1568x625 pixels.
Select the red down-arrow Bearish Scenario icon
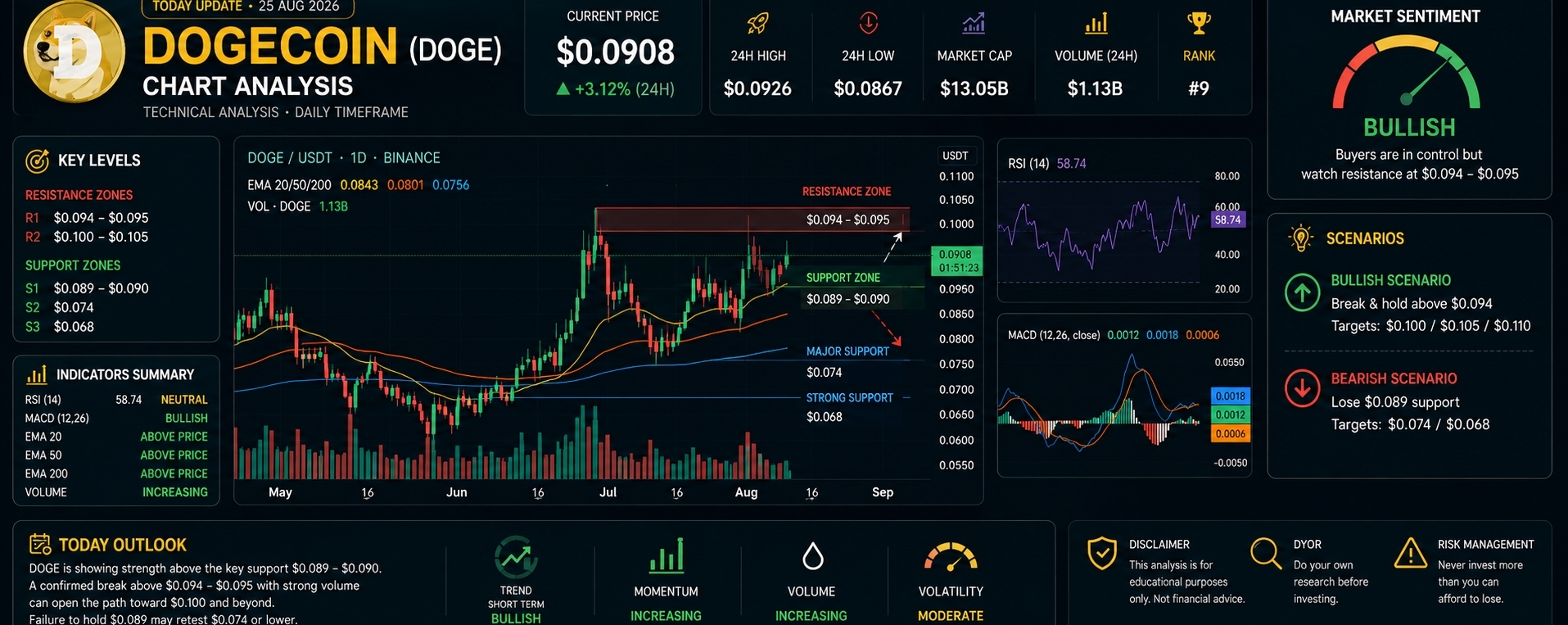[x=1302, y=388]
